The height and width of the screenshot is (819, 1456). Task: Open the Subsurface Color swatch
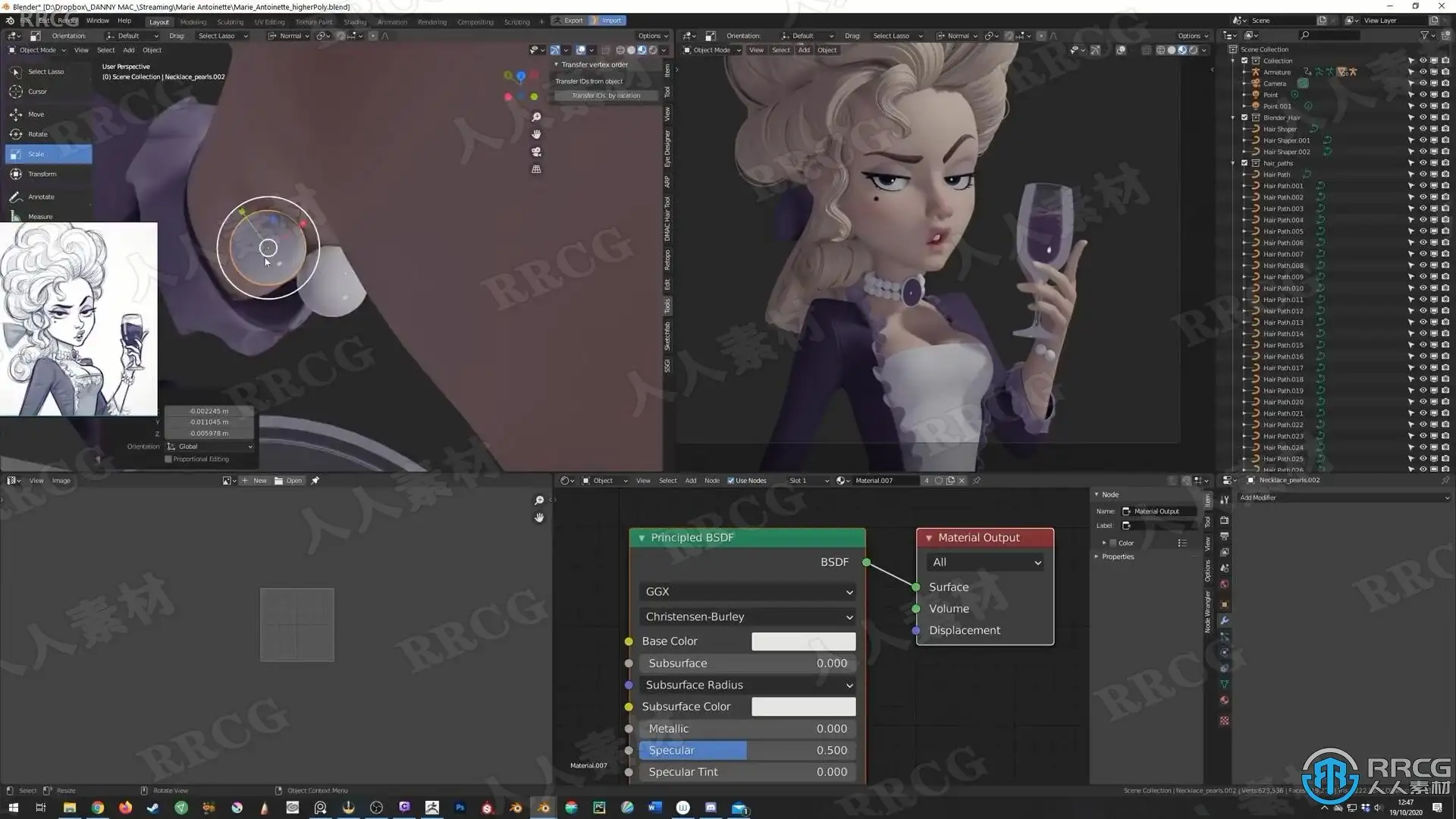pos(804,707)
